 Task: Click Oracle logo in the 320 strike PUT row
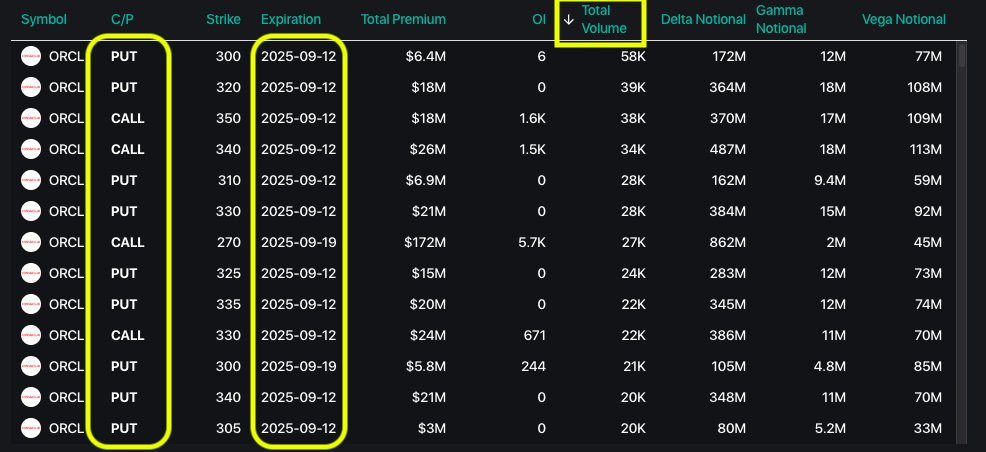(31, 87)
